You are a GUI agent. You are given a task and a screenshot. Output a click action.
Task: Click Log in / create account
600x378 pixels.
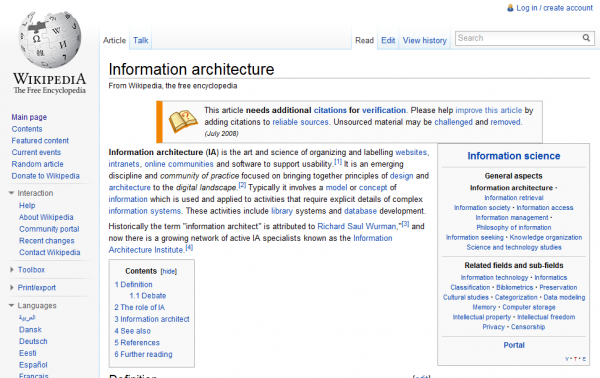pos(554,8)
